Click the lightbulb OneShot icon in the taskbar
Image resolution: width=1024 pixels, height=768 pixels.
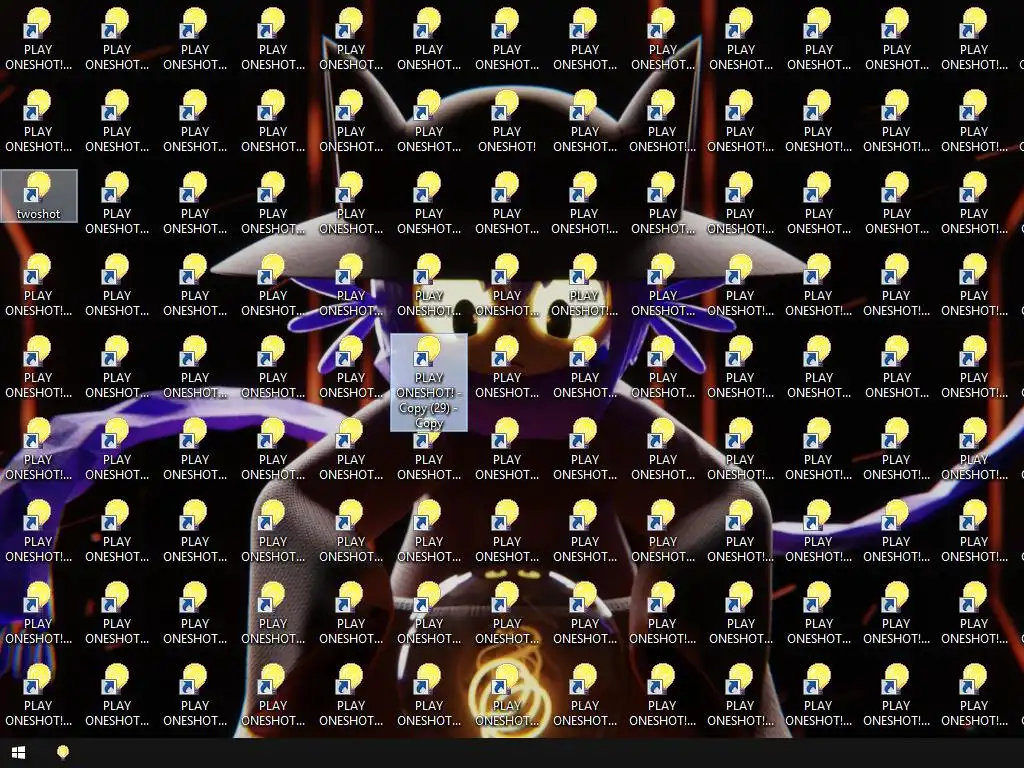click(x=63, y=753)
